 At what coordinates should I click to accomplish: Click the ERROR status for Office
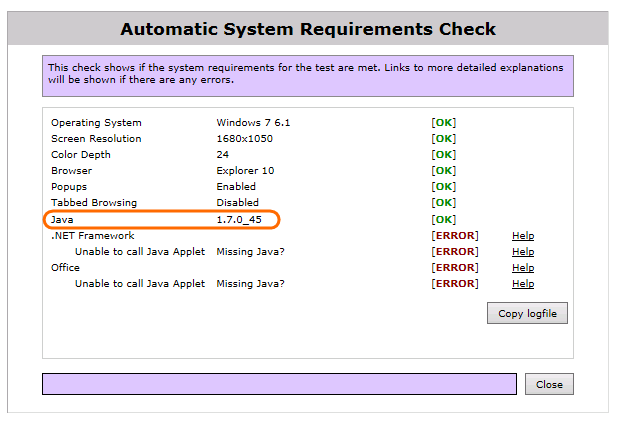455,268
